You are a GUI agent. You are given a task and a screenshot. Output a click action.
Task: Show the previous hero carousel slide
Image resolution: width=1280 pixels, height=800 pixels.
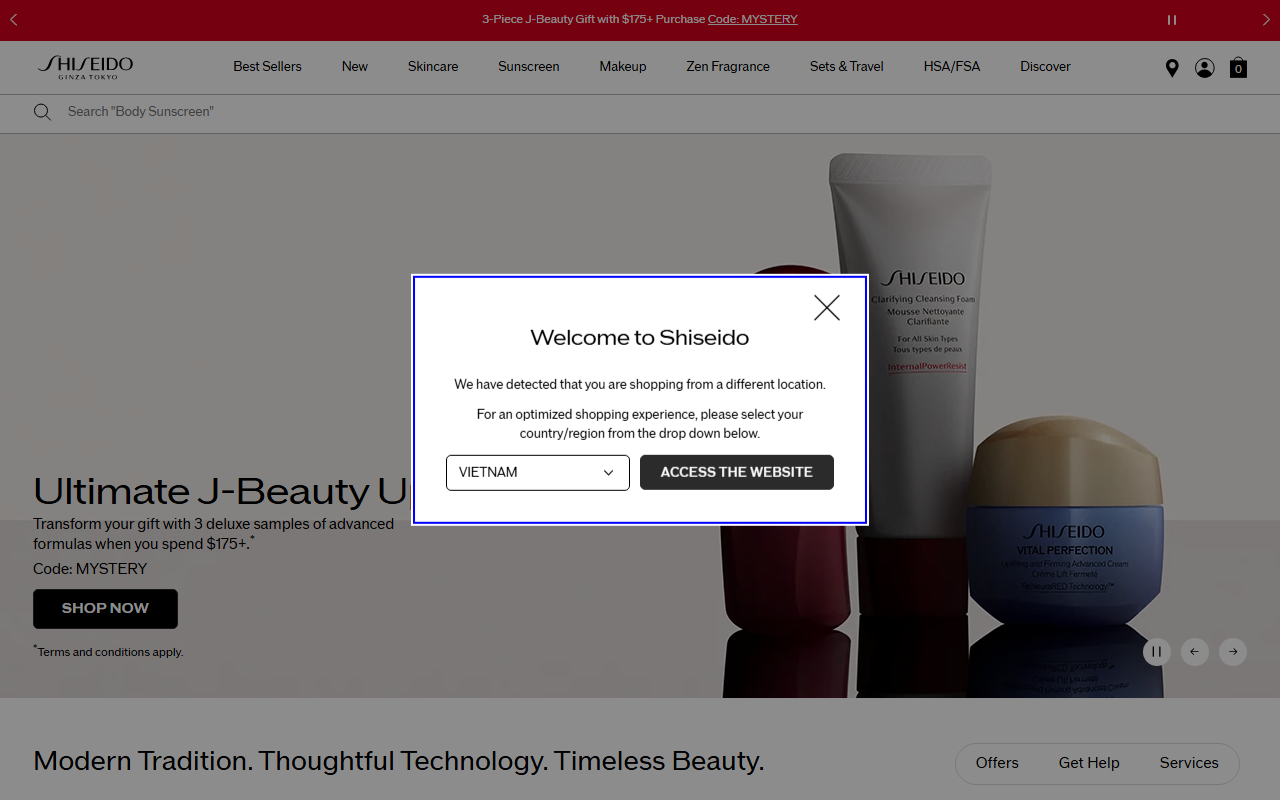point(1195,652)
